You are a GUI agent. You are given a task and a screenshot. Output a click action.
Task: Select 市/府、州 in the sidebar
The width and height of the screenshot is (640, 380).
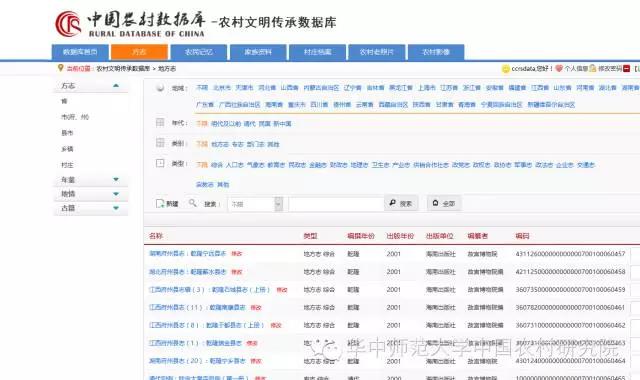tap(75, 117)
